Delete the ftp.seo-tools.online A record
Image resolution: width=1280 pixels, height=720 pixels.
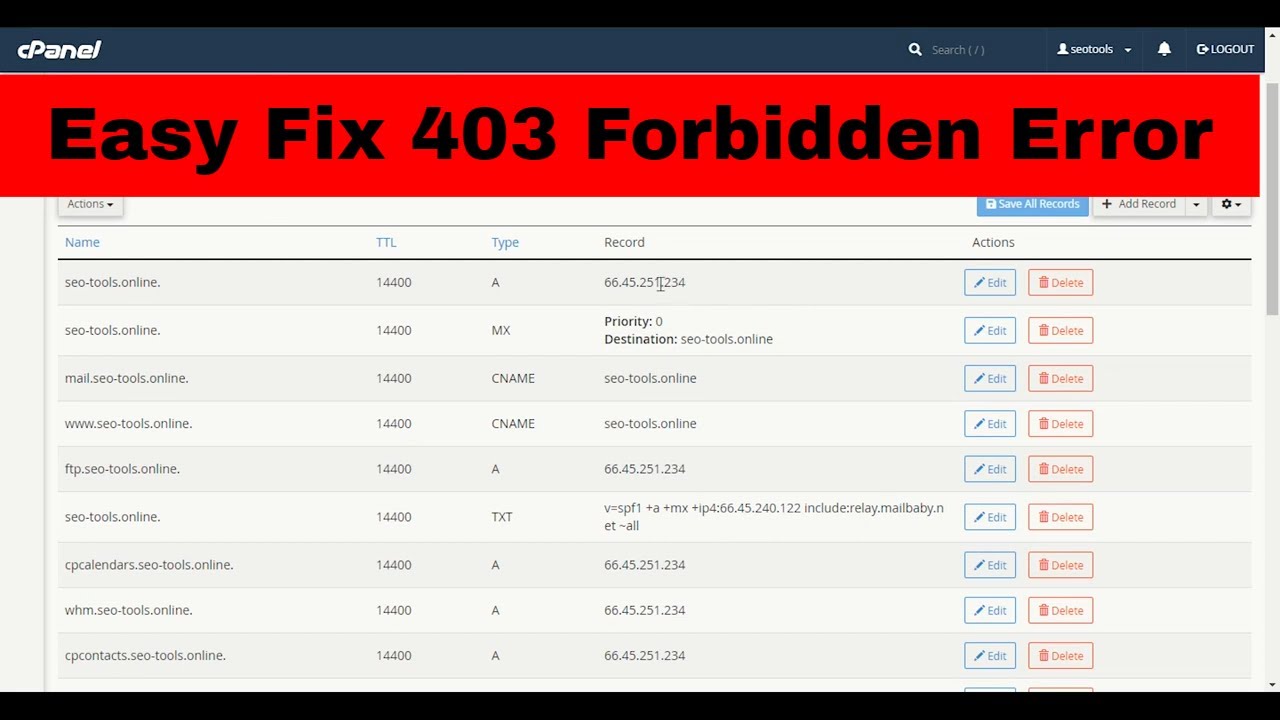pos(1060,469)
